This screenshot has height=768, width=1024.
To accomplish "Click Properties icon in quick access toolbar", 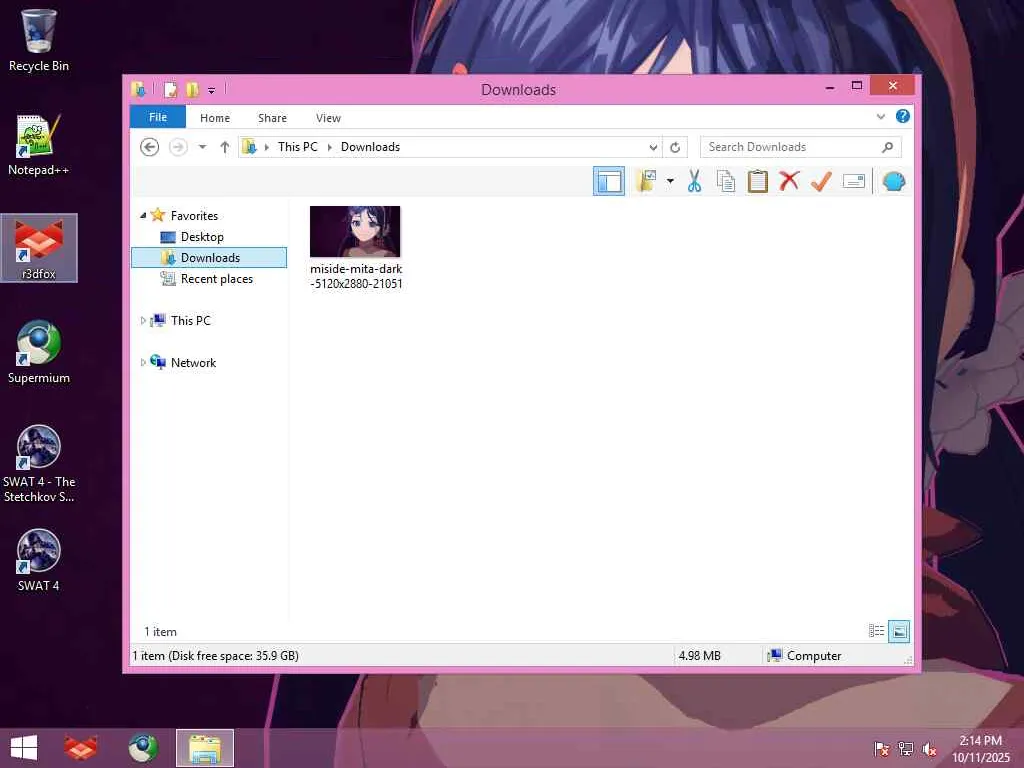I will click(170, 89).
